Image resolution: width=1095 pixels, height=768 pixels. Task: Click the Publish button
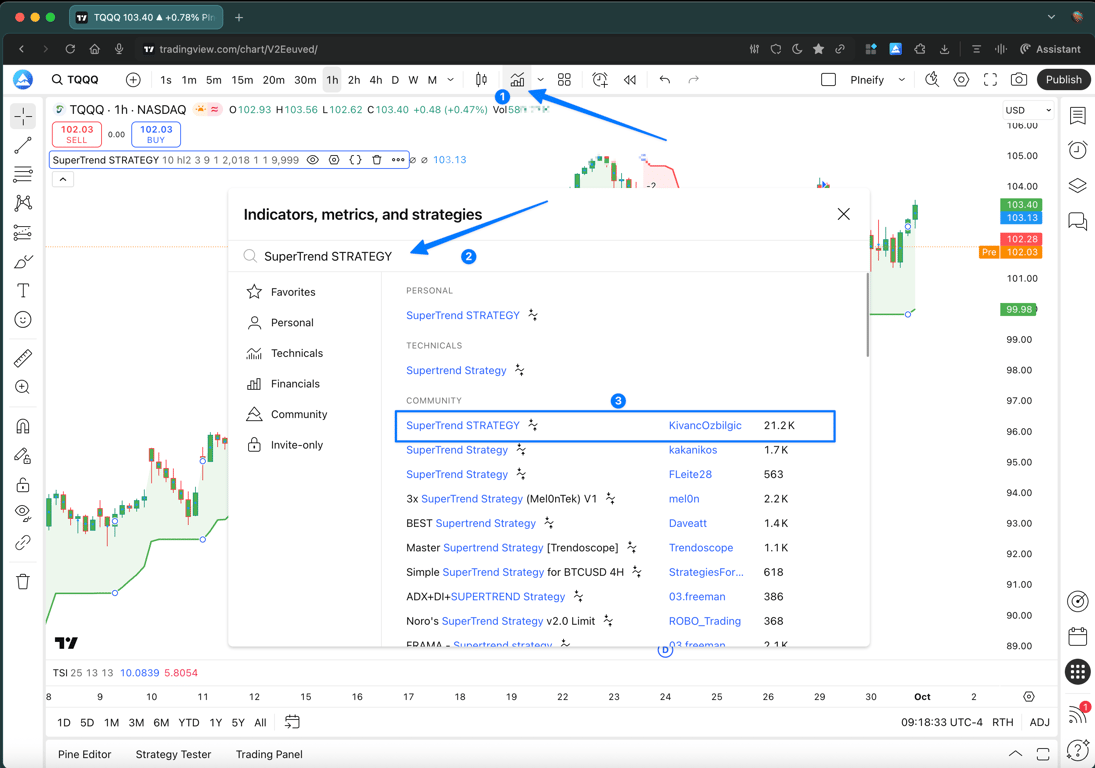[x=1063, y=80]
